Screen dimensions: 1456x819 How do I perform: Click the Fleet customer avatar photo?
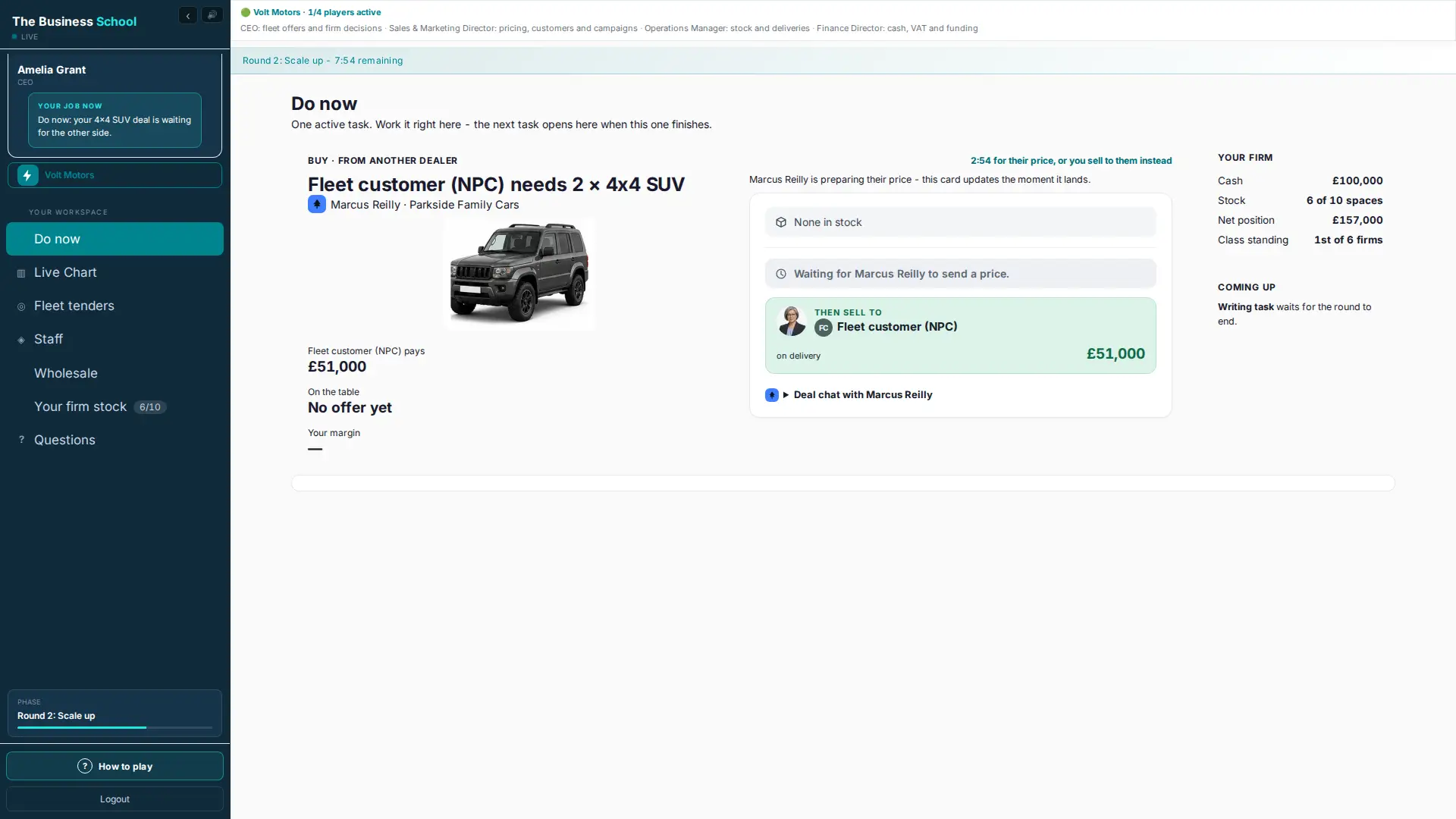(x=792, y=321)
